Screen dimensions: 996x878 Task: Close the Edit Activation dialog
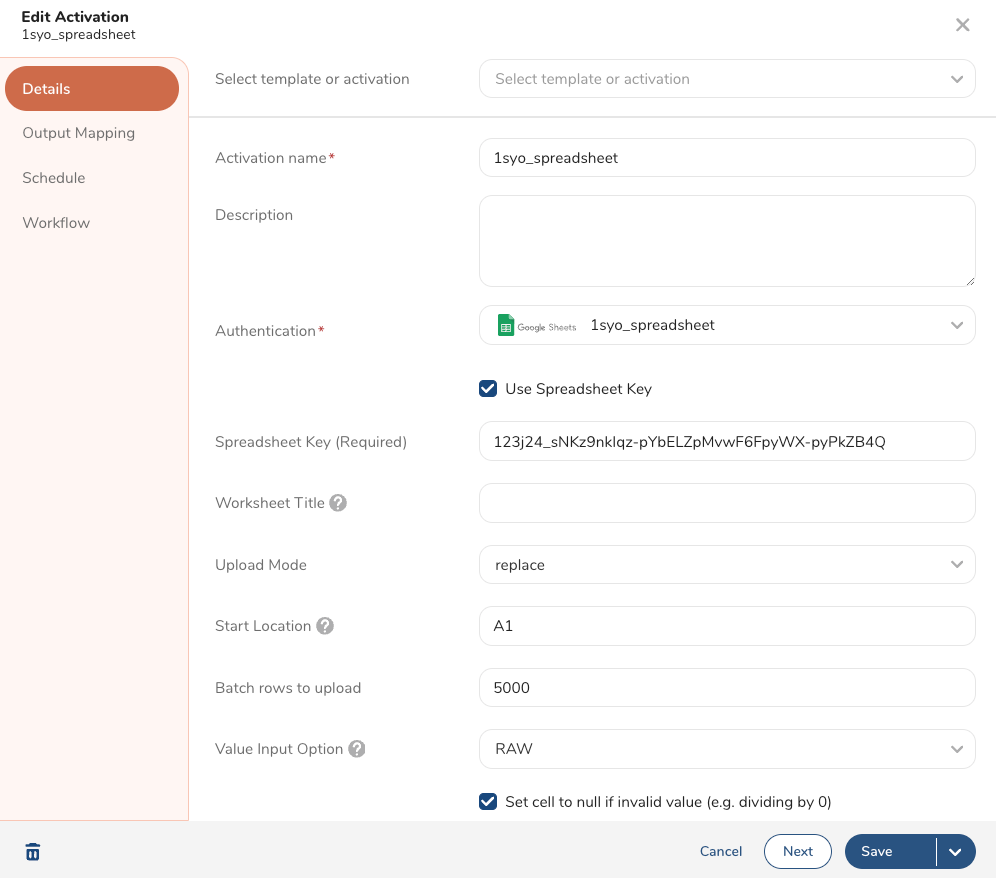coord(962,25)
